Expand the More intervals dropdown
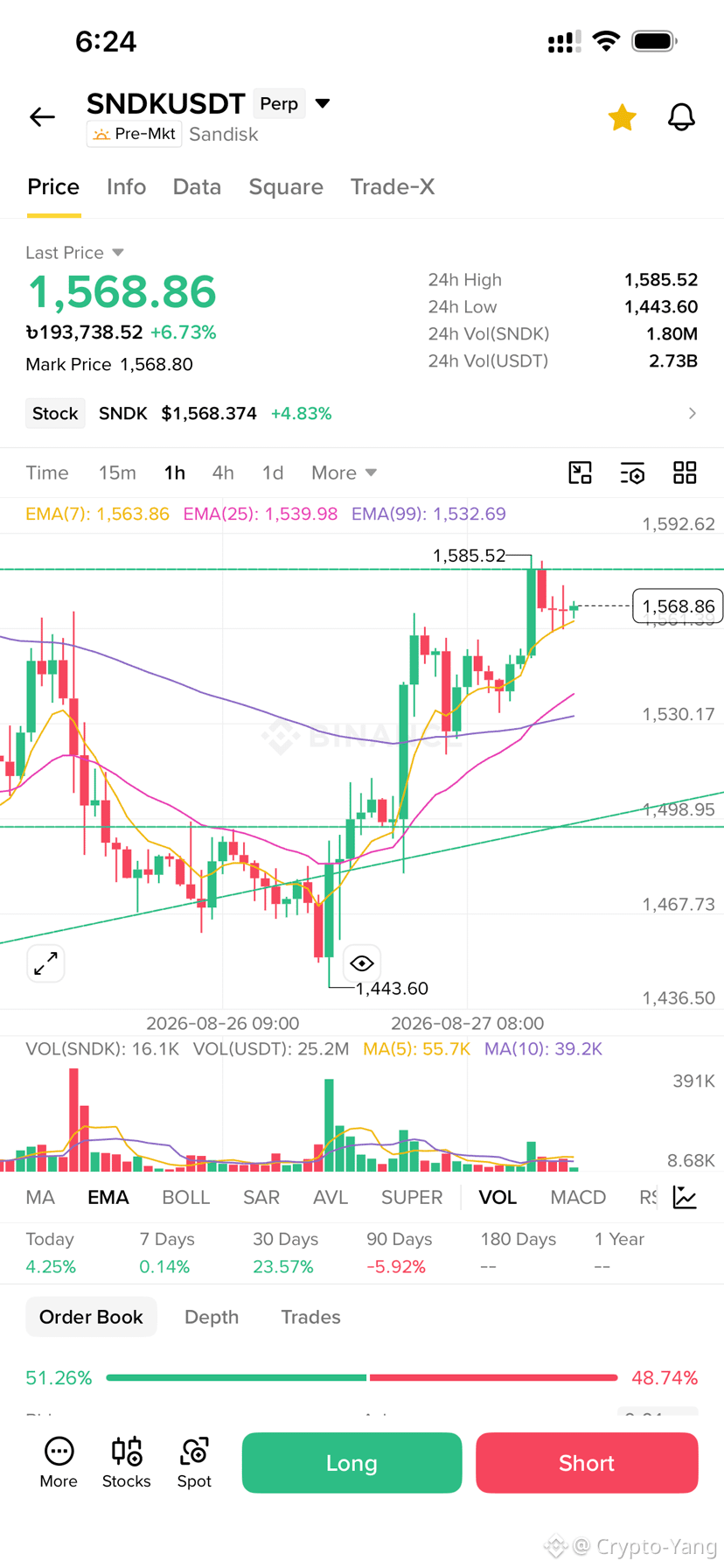Screen dimensions: 724x1568 tap(344, 472)
